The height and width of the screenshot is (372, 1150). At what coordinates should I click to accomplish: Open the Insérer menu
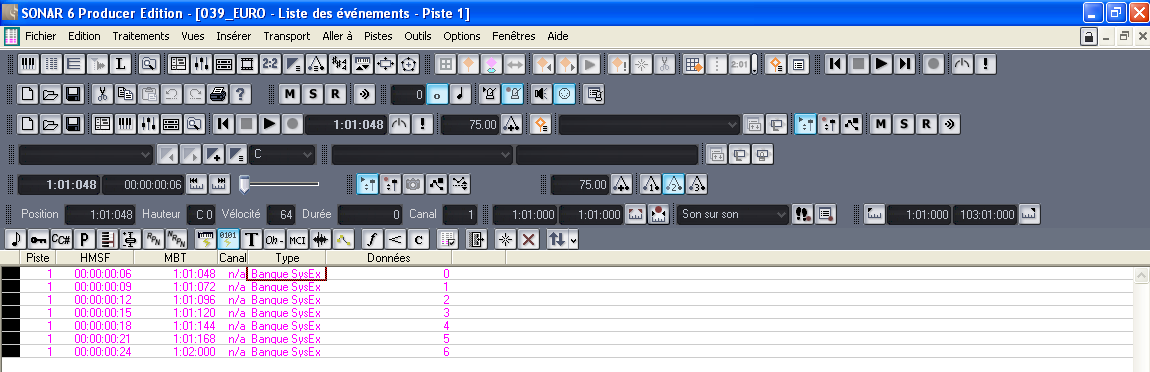pyautogui.click(x=234, y=36)
